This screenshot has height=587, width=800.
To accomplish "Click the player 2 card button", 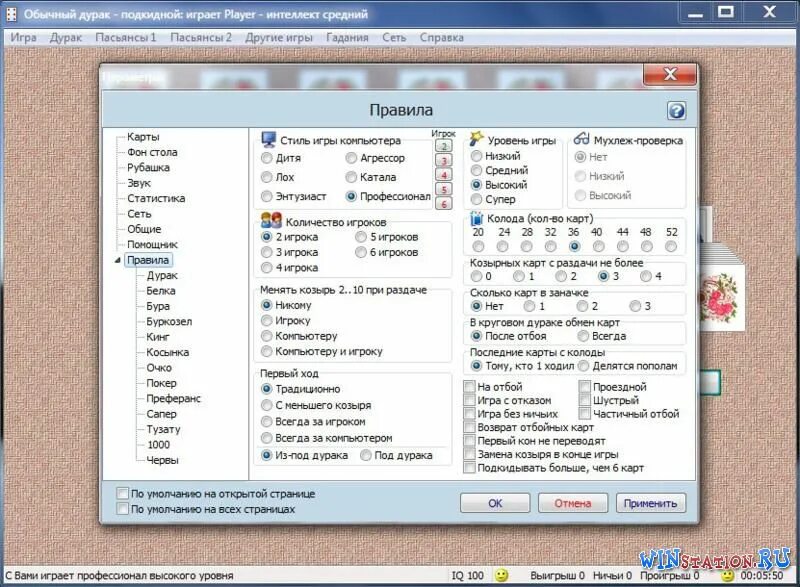I will tap(444, 146).
